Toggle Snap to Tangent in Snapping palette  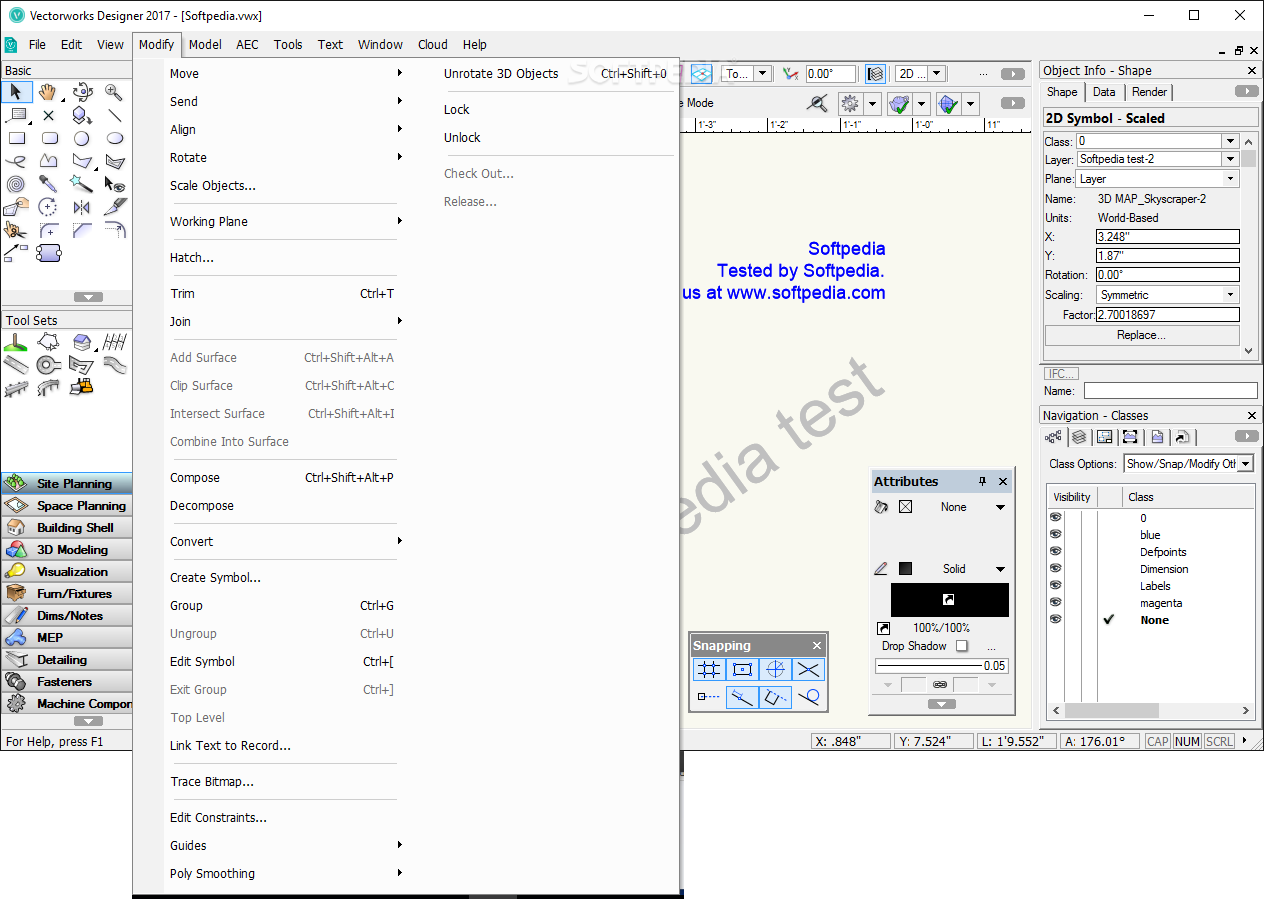click(x=808, y=697)
